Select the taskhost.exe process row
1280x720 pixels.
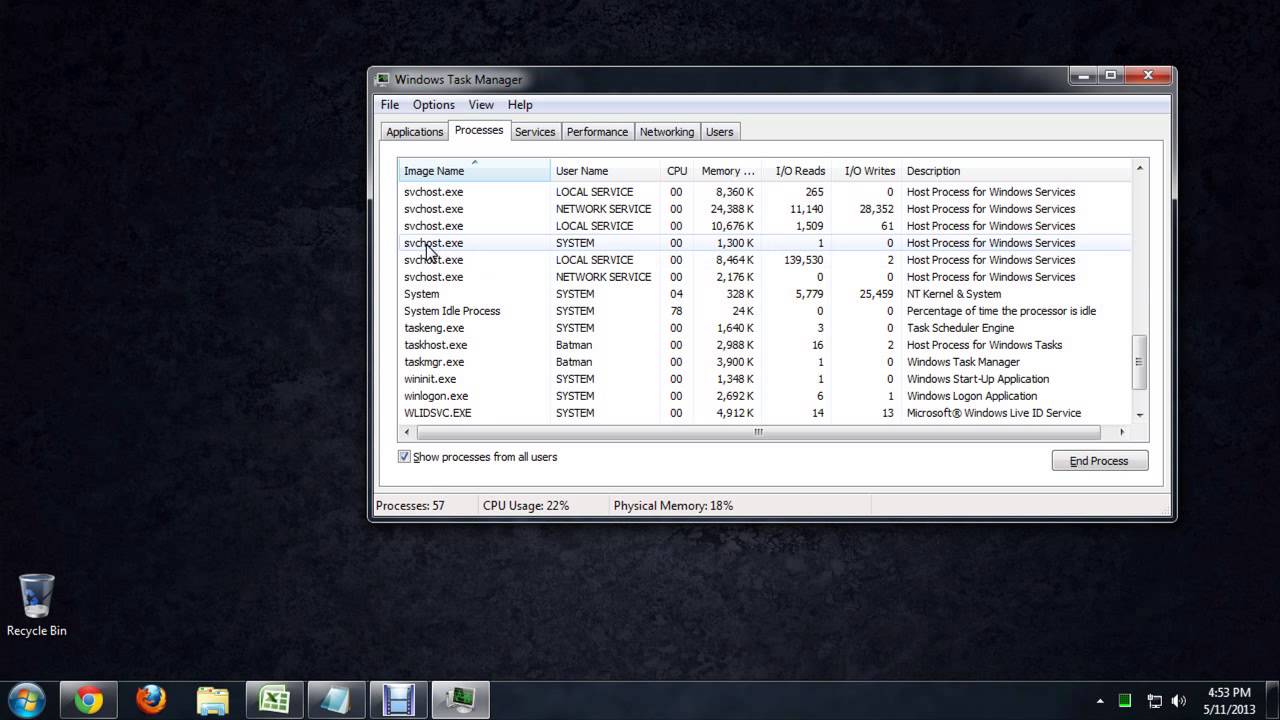click(764, 345)
